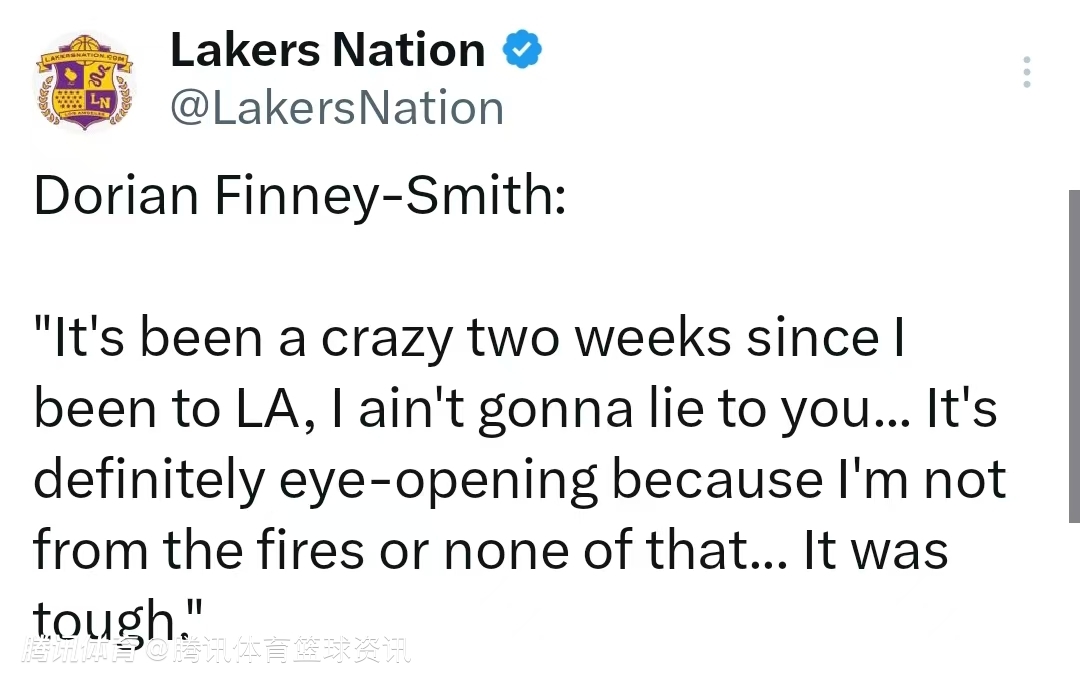Click the blue verified badge
Image resolution: width=1080 pixels, height=683 pixels.
(521, 49)
